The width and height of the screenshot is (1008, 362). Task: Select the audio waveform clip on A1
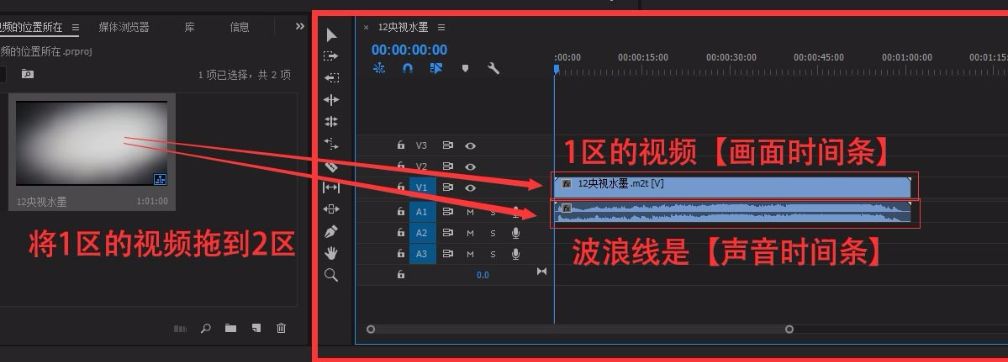point(733,212)
